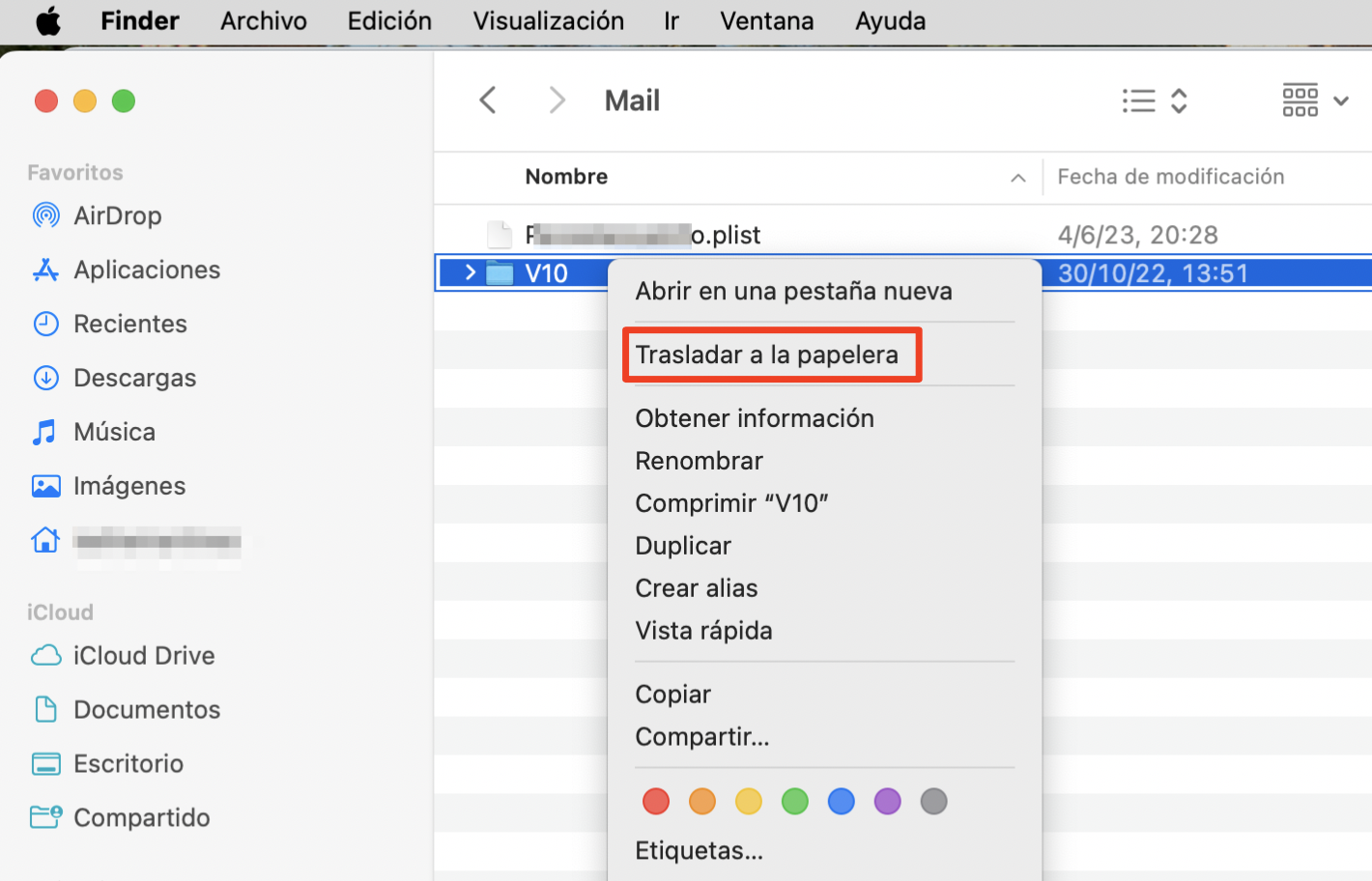The width and height of the screenshot is (1372, 881).
Task: Select the V10 folder icon
Action: pos(499,273)
